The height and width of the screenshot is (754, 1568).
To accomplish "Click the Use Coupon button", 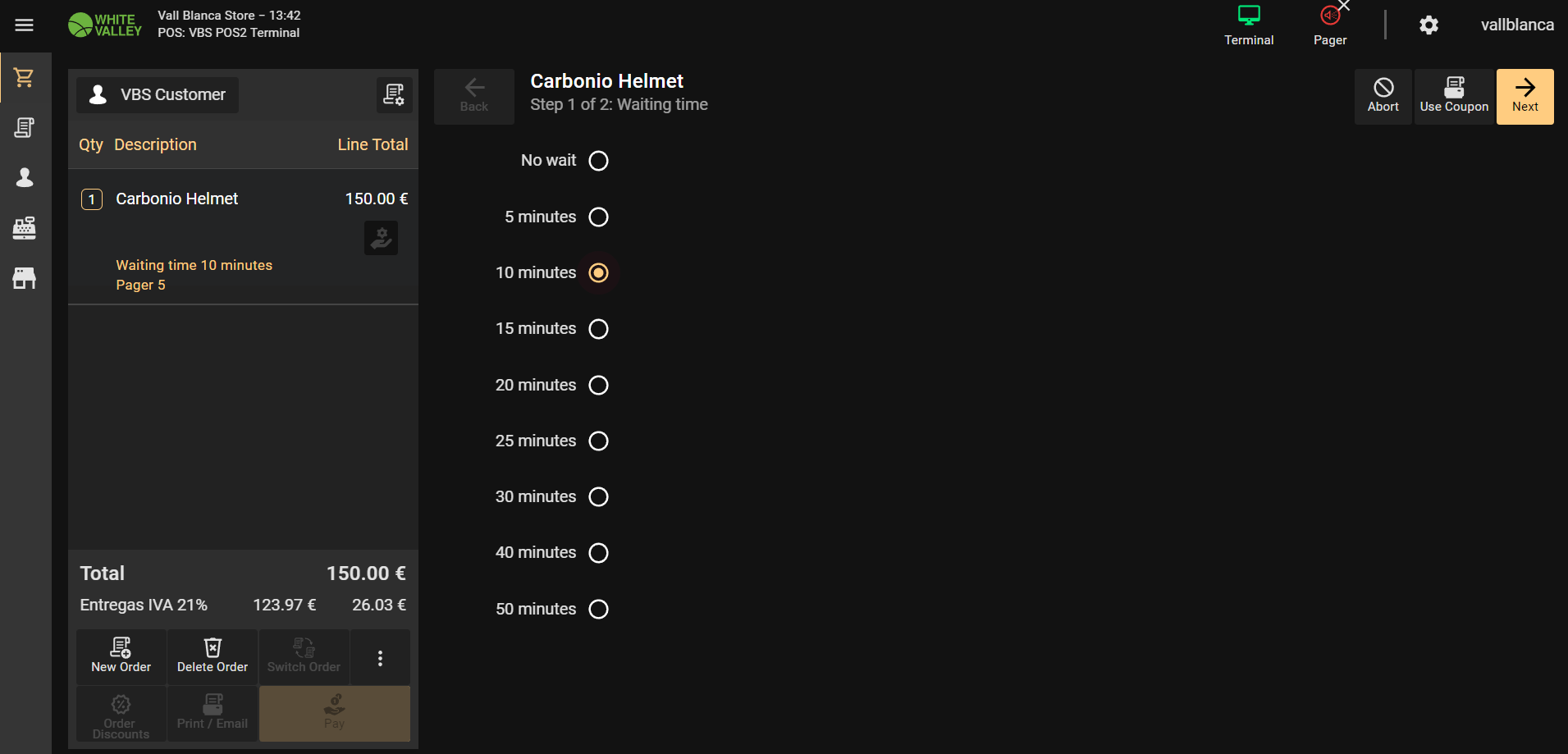I will (1453, 96).
